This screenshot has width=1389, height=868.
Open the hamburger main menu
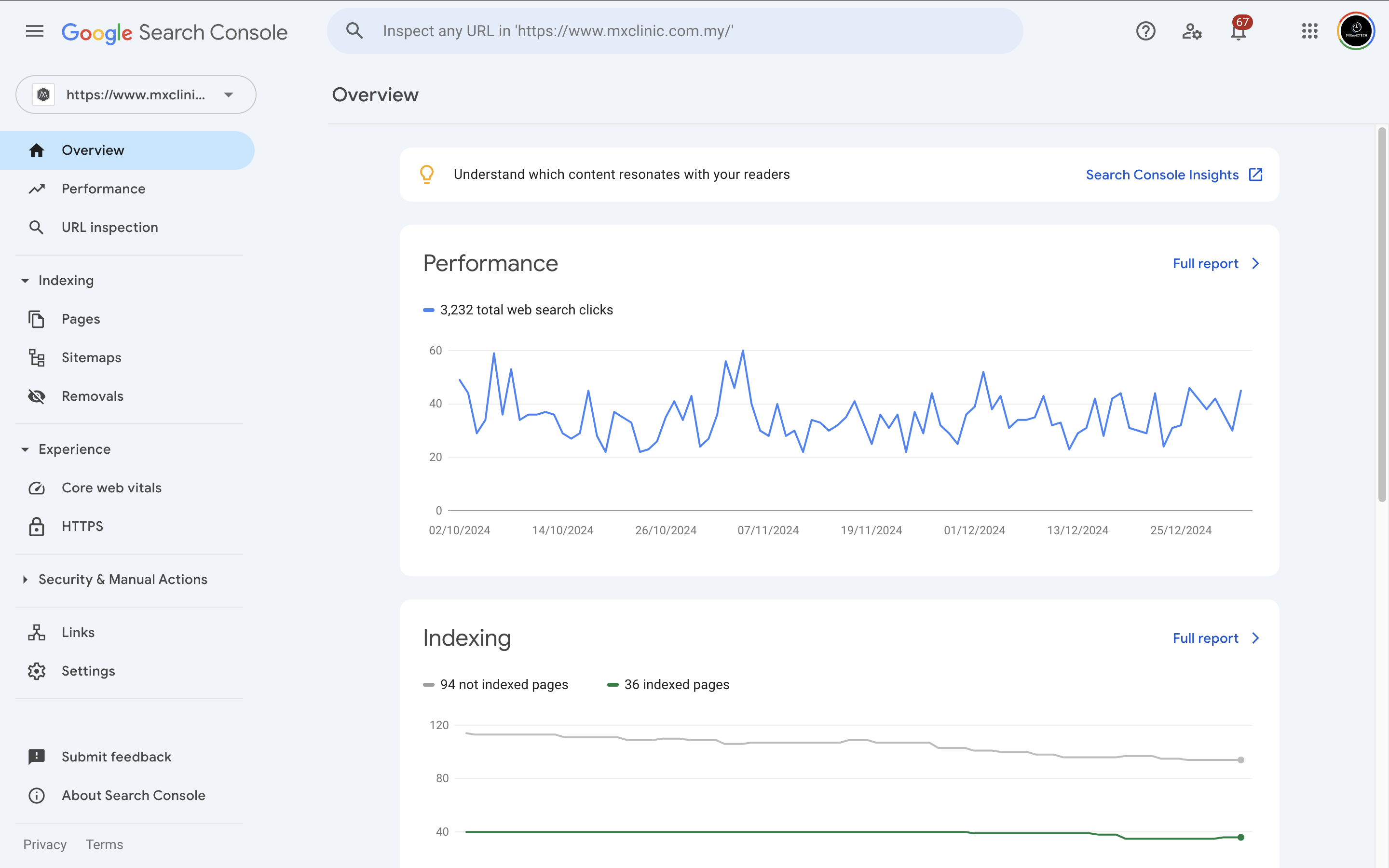pos(34,31)
